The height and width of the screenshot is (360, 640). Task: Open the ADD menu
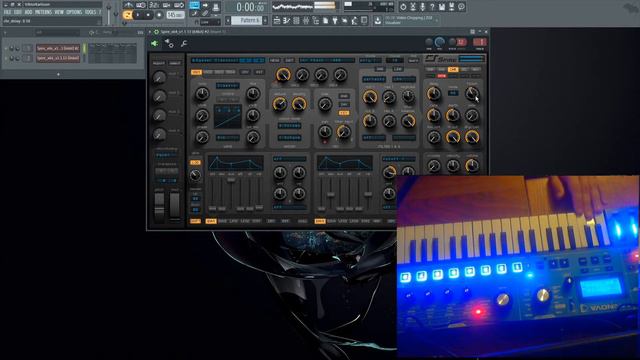click(x=28, y=12)
